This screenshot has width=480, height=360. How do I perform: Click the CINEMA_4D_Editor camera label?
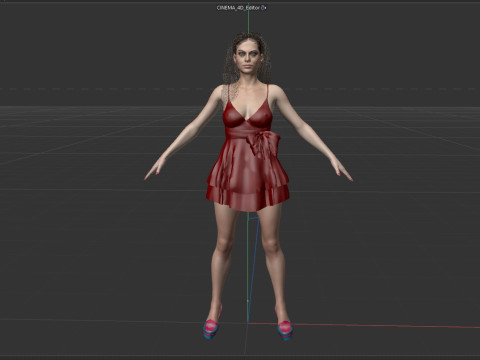tap(238, 8)
